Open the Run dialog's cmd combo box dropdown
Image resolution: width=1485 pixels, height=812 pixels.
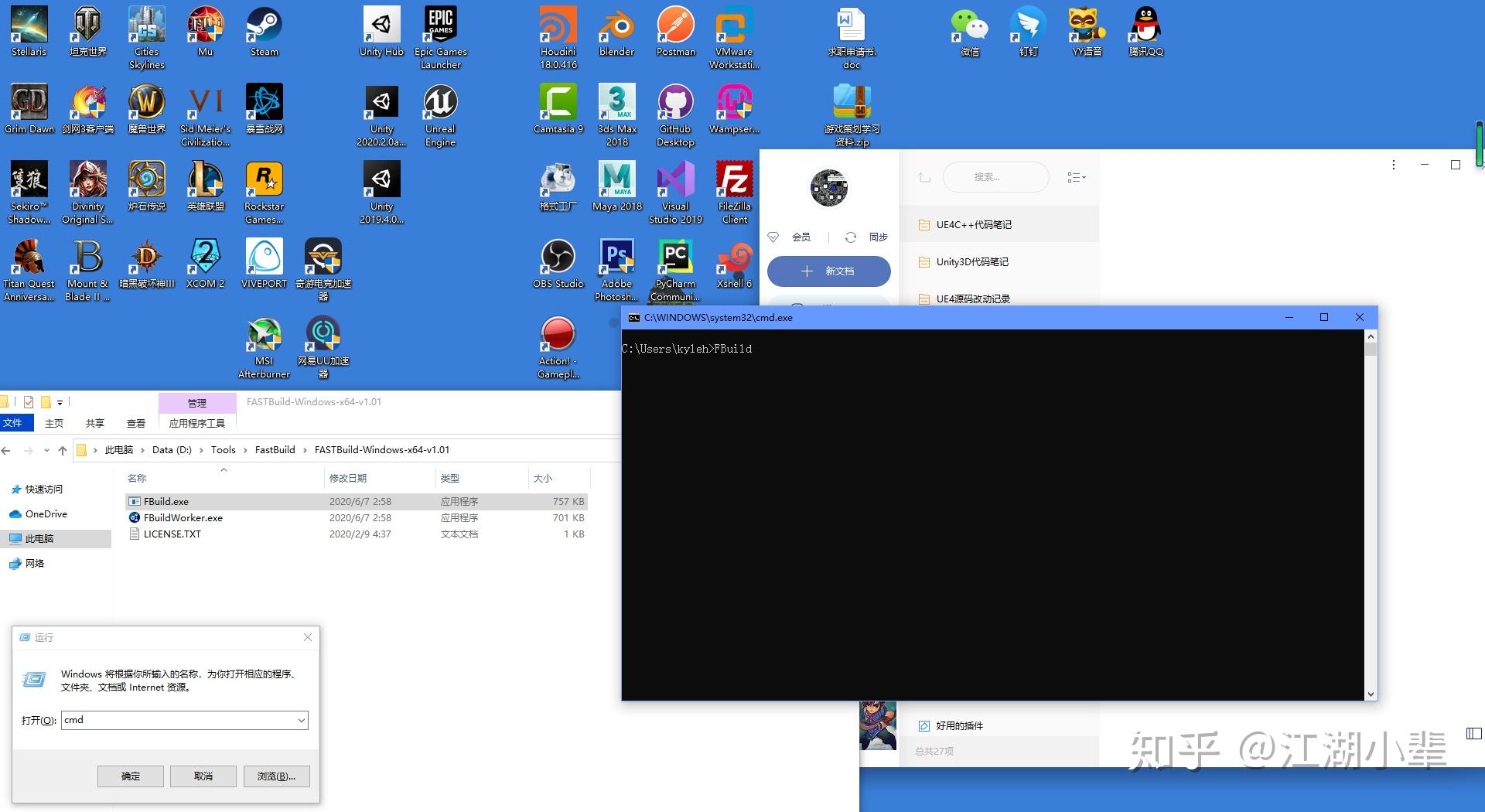(x=302, y=720)
